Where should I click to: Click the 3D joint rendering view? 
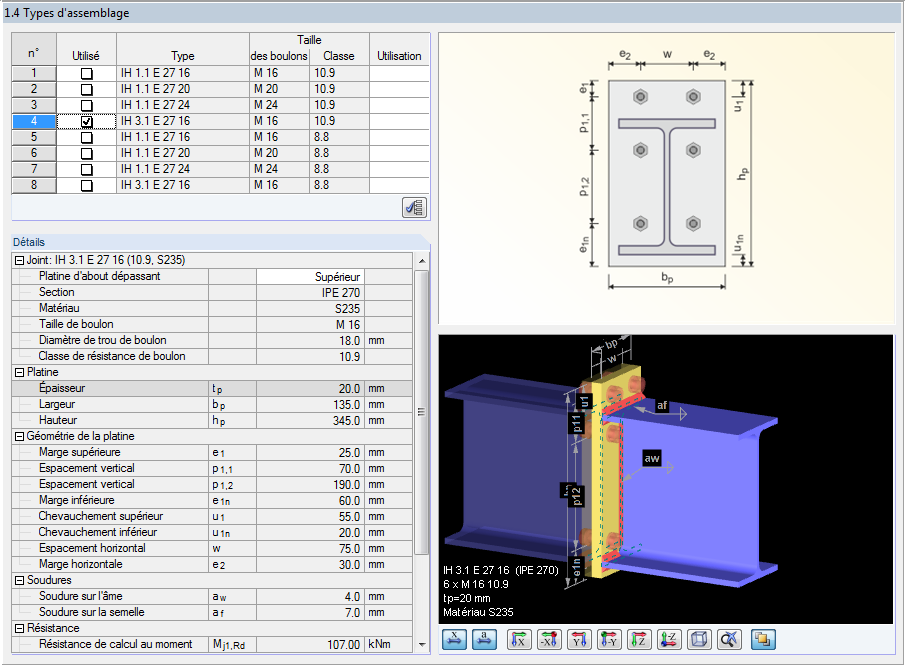click(666, 479)
